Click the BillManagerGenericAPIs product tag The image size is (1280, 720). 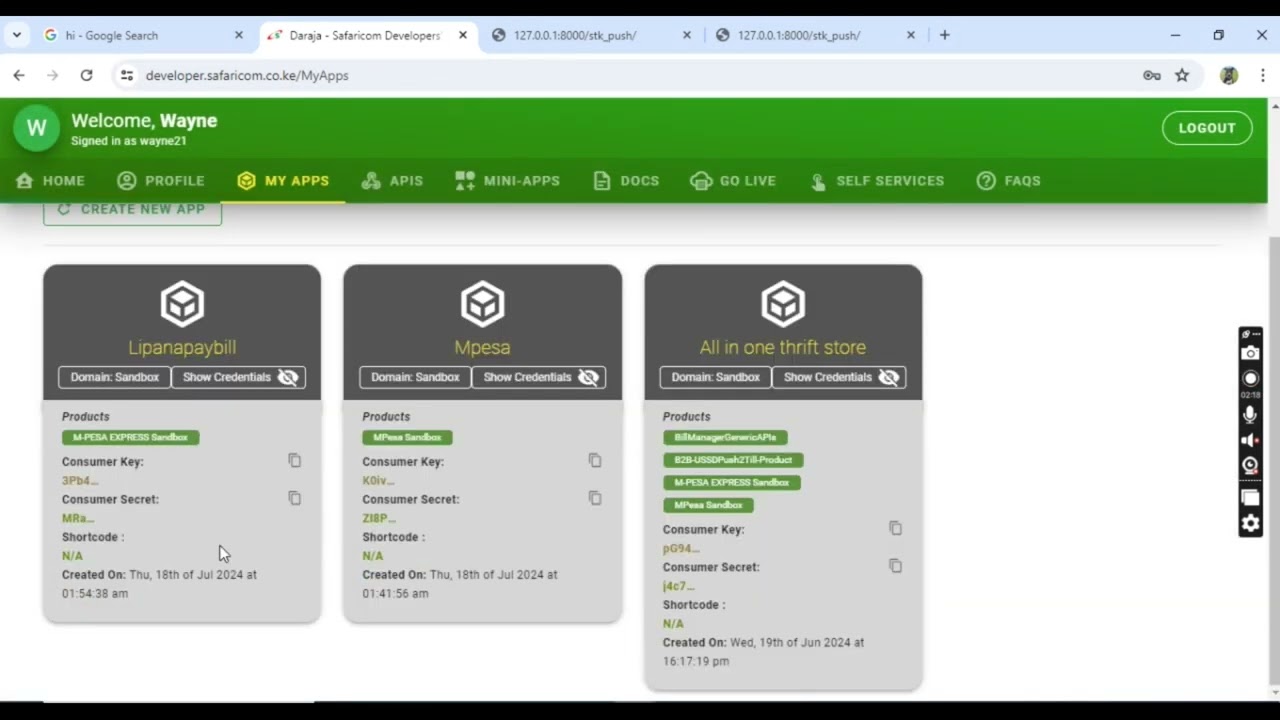725,437
